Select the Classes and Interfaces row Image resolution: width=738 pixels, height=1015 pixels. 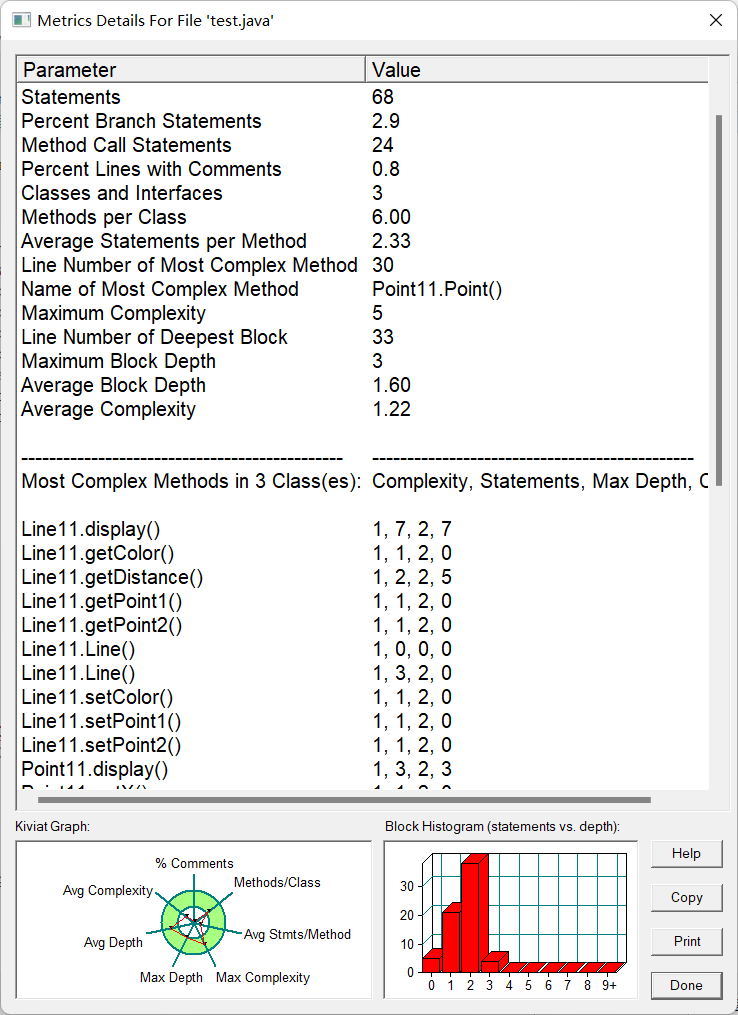click(x=363, y=193)
